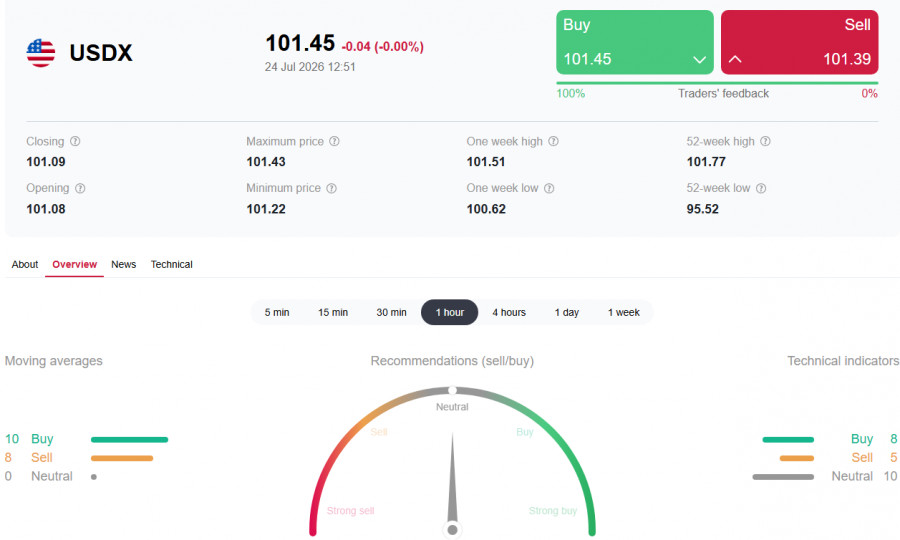Image resolution: width=900 pixels, height=540 pixels.
Task: Open help icon next to Minimum price
Action: 331,188
